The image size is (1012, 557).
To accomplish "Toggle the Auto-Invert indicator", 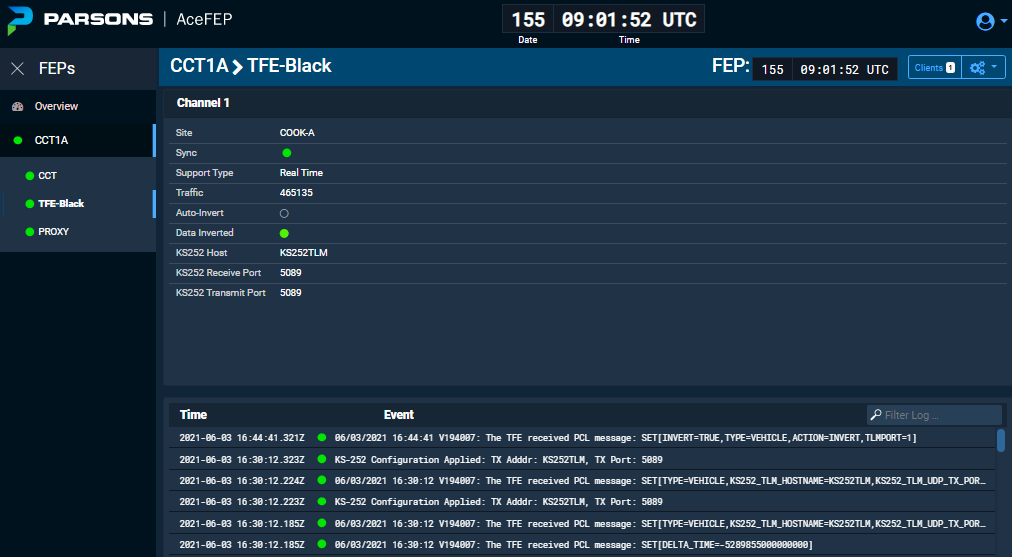I will (x=284, y=213).
